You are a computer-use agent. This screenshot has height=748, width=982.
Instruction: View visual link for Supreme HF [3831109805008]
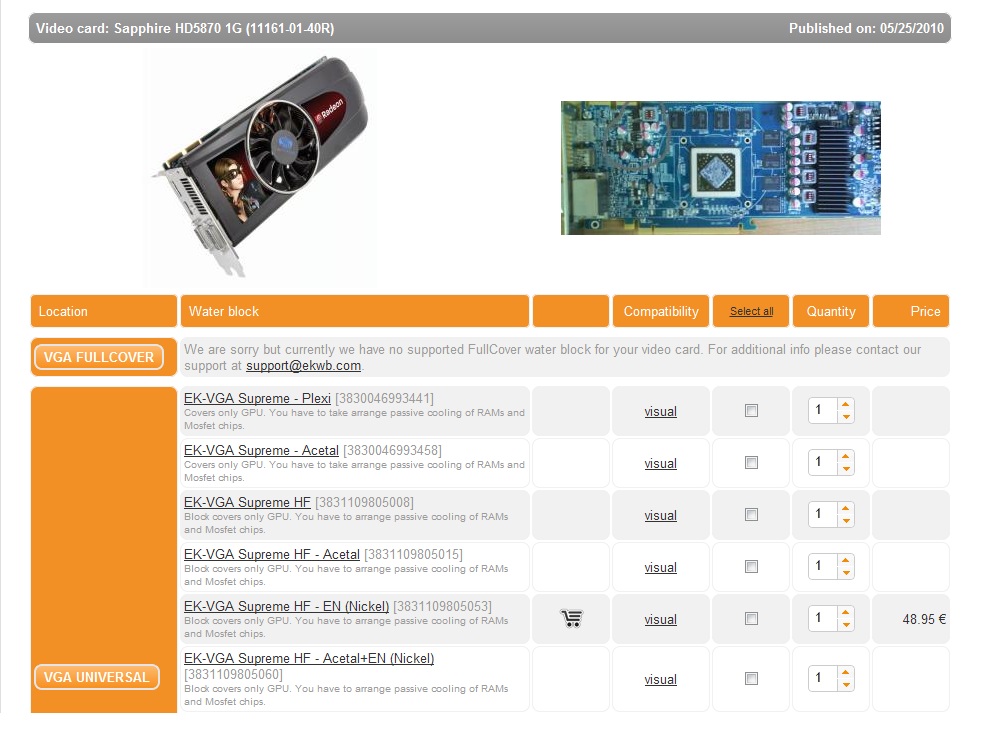661,516
